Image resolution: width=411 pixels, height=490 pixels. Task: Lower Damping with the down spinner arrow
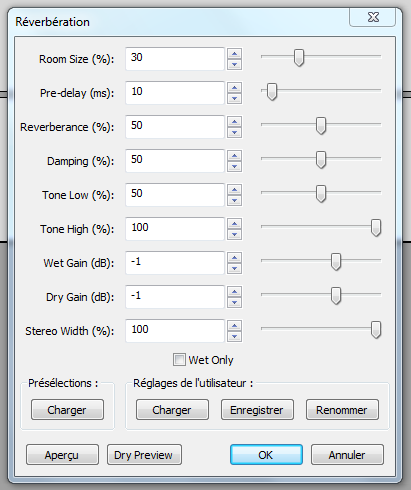pyautogui.click(x=235, y=166)
